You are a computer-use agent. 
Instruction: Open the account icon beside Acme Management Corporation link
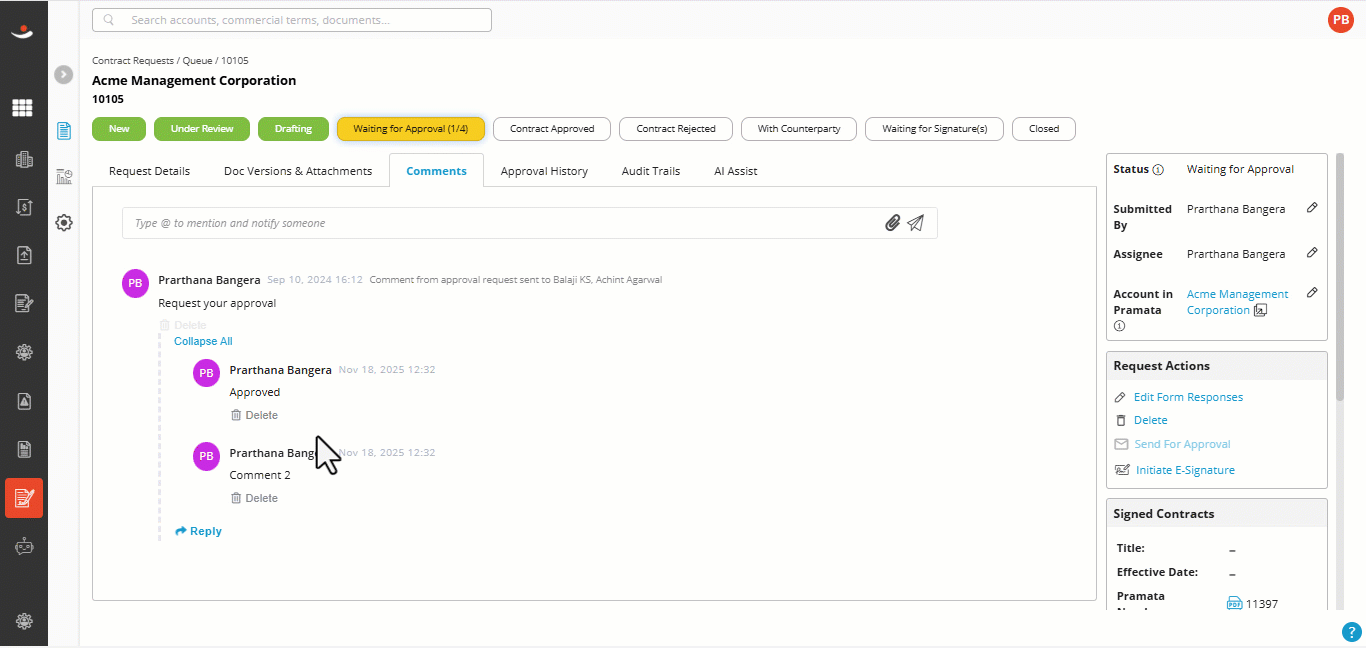pyautogui.click(x=1261, y=310)
